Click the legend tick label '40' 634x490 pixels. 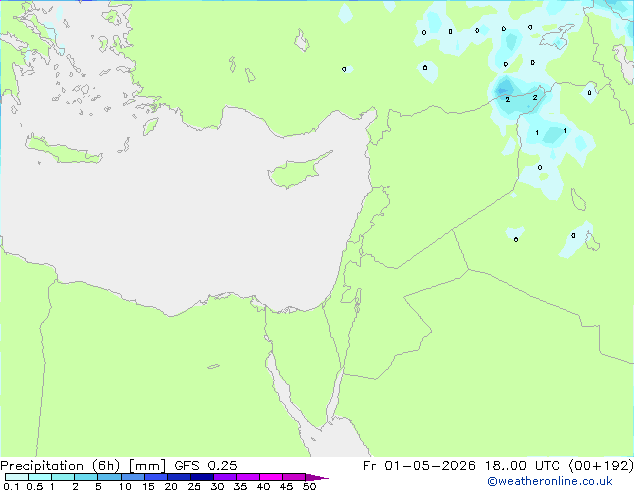click(263, 486)
